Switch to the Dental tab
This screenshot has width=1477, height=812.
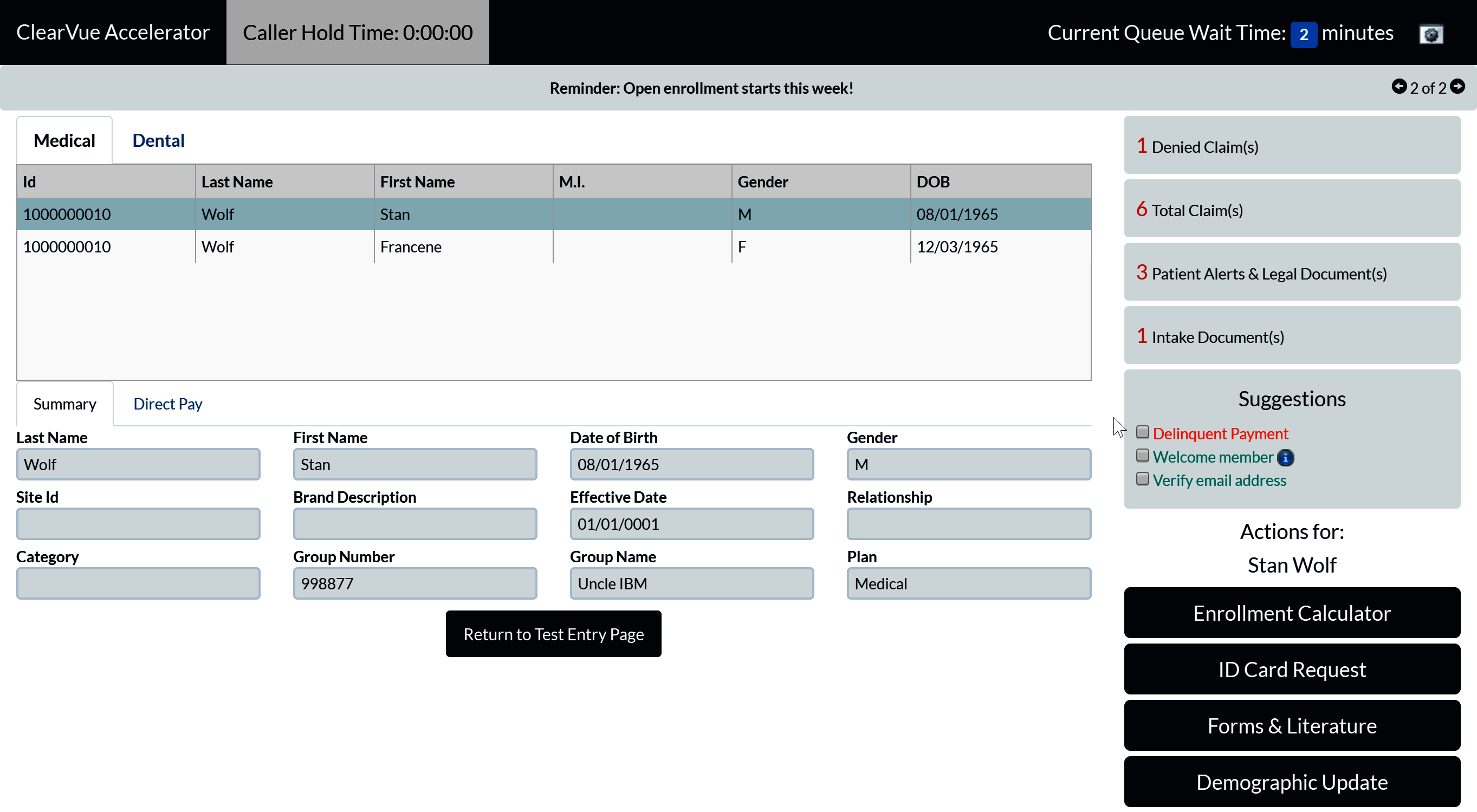(158, 141)
